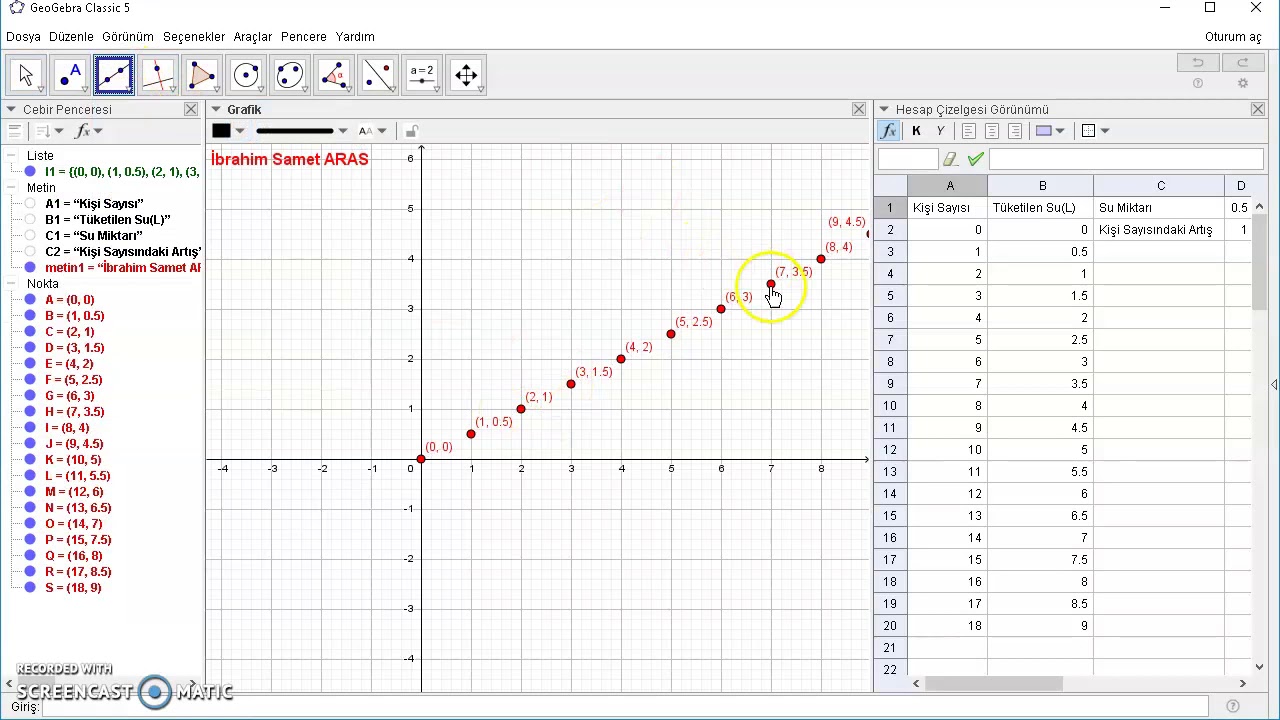Toggle the spreadsheet fx input bar icon
Image resolution: width=1280 pixels, height=720 pixels.
888,131
